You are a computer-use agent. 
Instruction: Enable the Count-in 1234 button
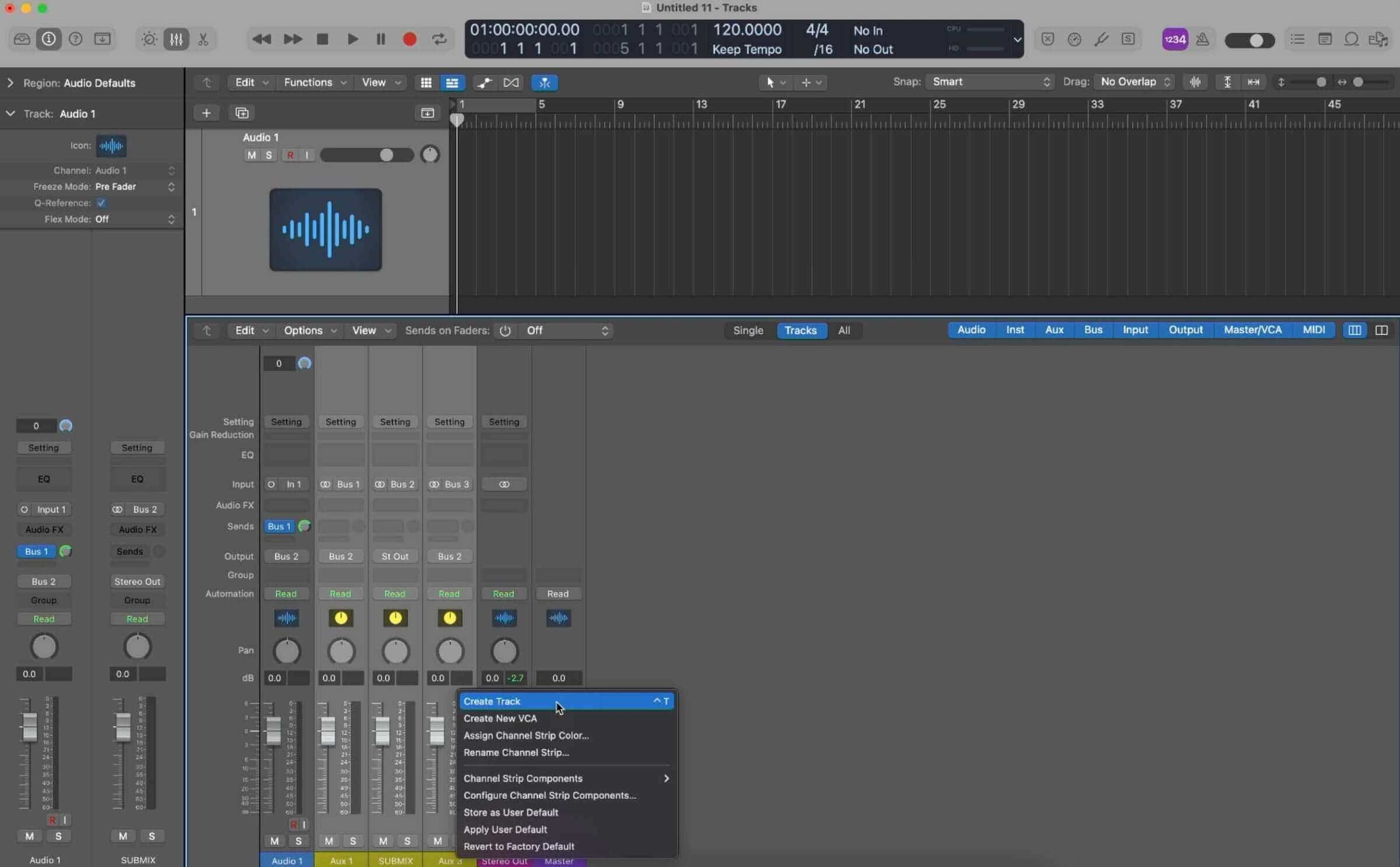click(1175, 39)
